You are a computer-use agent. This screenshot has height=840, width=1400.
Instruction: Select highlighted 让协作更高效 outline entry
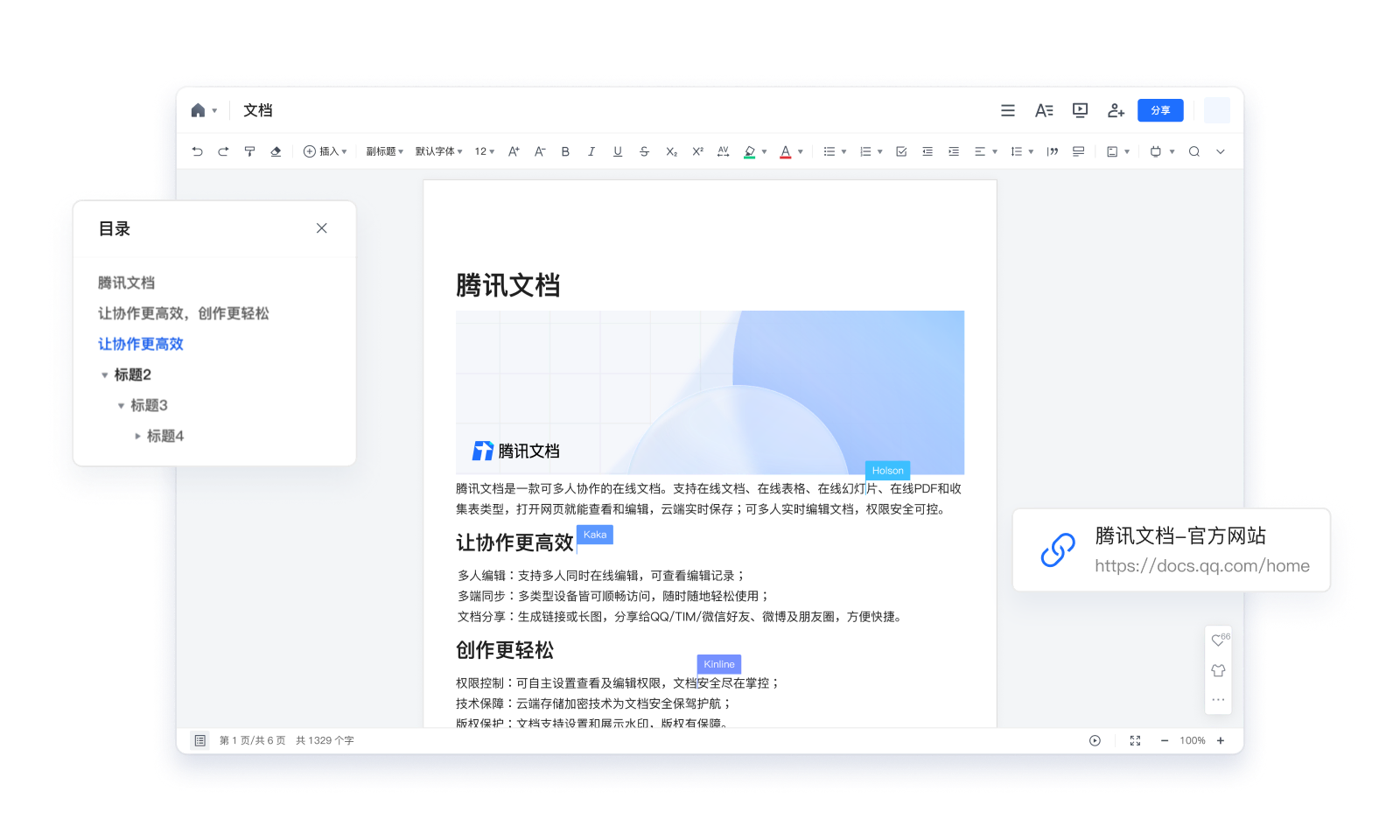(141, 344)
